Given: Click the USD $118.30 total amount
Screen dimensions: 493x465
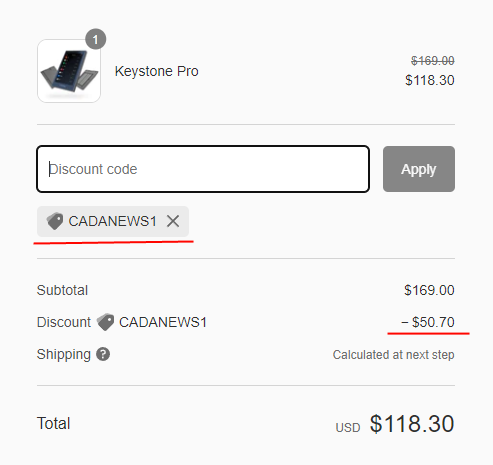Looking at the screenshot, I should coord(395,424).
